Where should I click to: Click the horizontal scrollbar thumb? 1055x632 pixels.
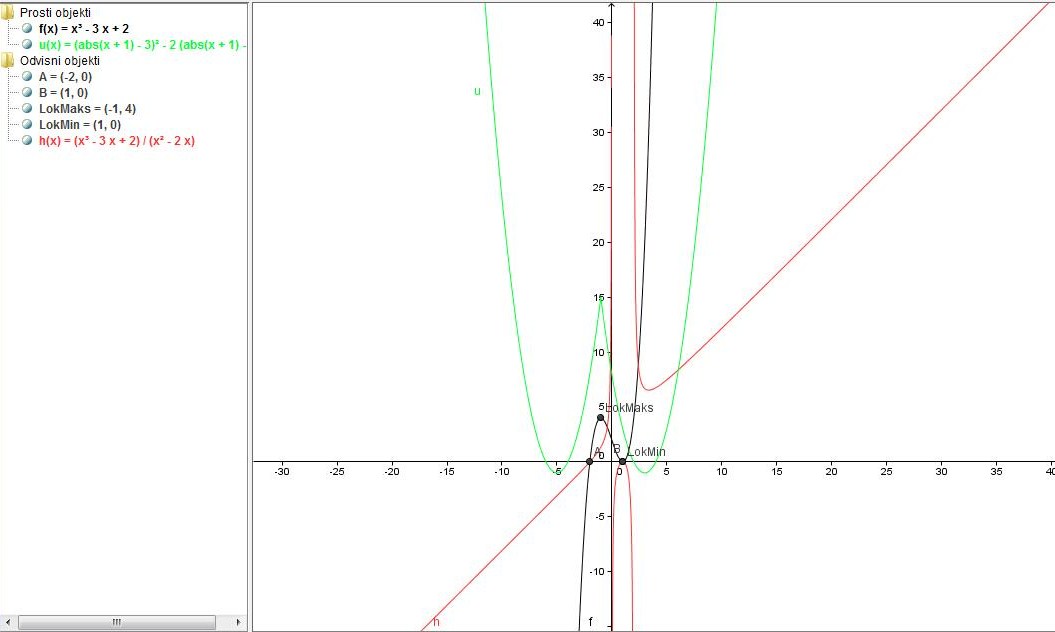click(x=115, y=621)
